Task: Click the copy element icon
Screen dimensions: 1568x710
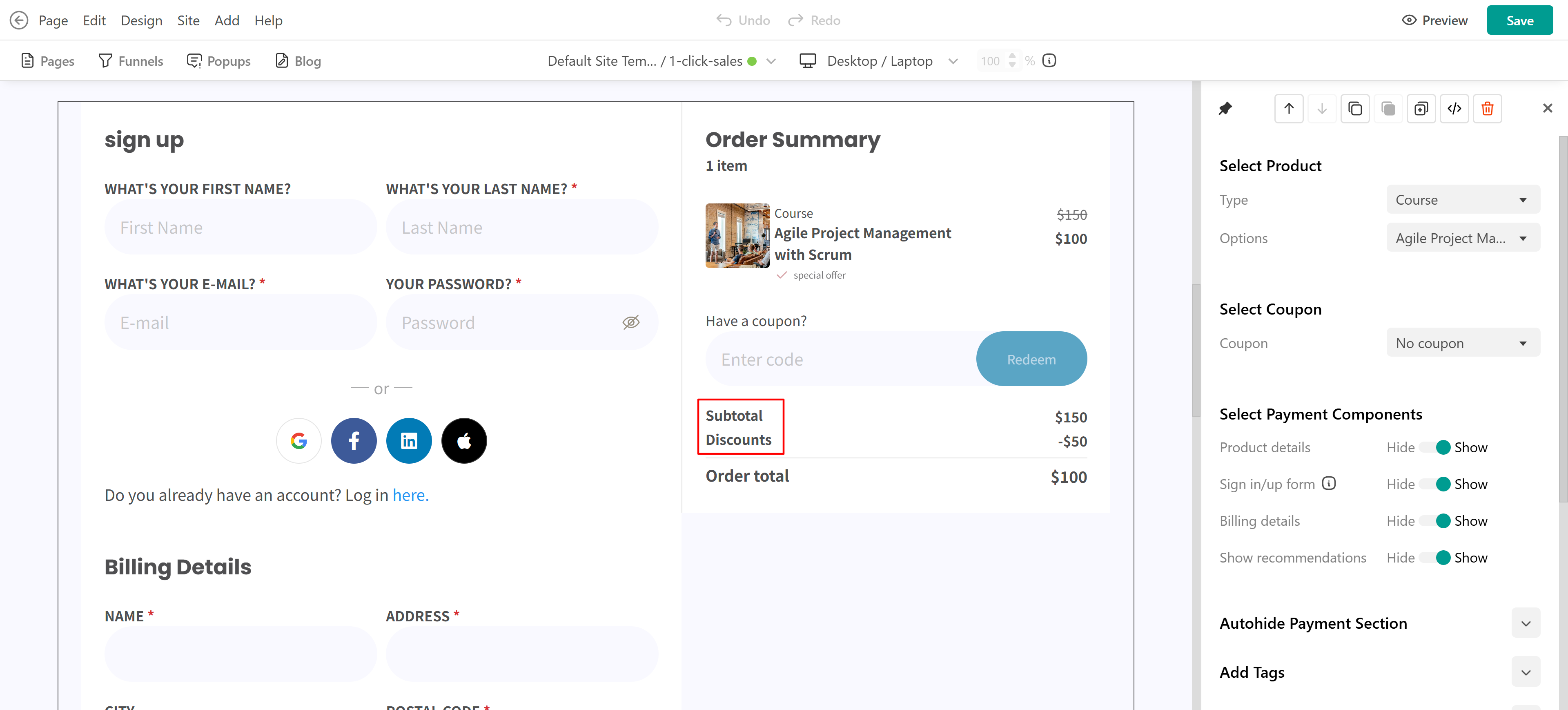Action: [1355, 109]
